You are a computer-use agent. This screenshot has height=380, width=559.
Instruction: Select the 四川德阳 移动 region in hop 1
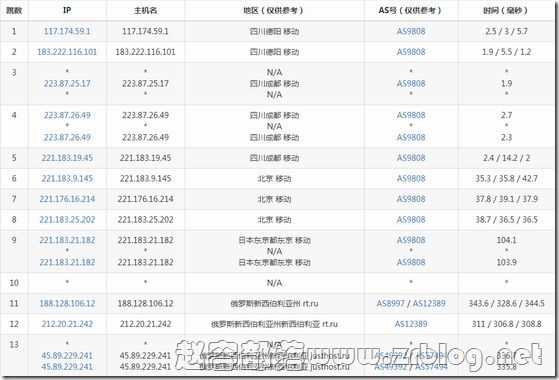(x=274, y=31)
